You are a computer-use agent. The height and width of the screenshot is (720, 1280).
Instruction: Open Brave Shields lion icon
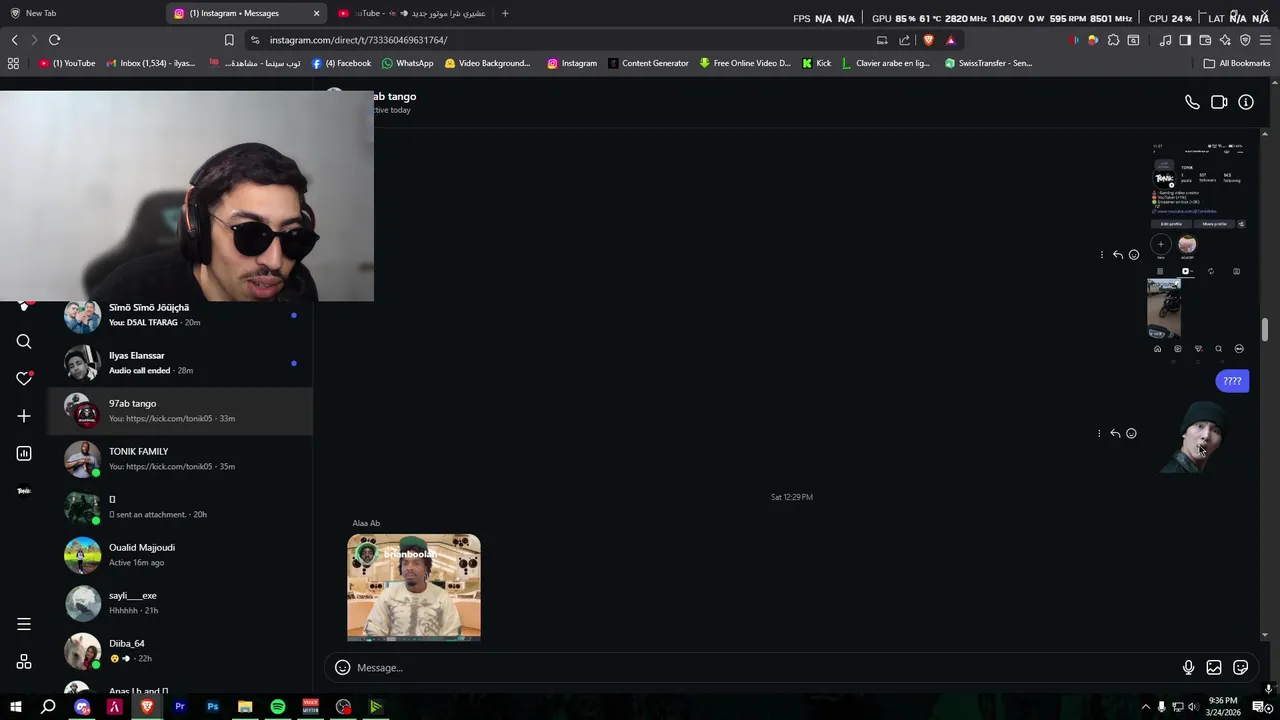tap(929, 40)
